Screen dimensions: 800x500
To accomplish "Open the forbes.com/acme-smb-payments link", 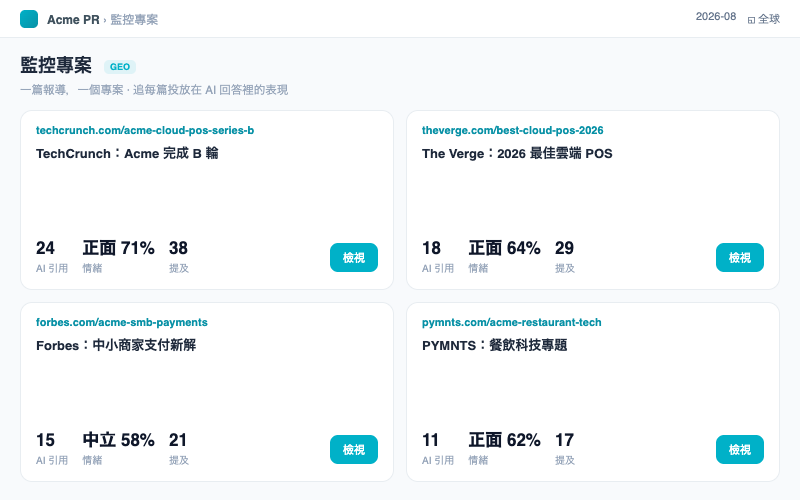I will tap(121, 322).
